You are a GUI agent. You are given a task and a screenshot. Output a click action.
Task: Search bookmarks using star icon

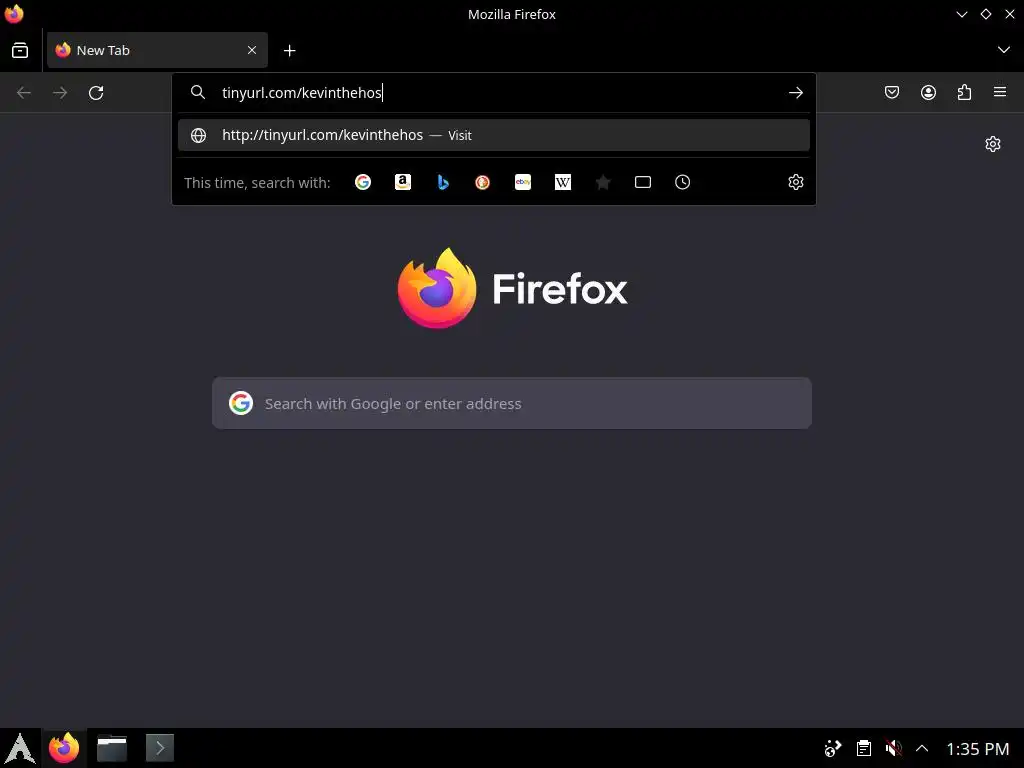point(603,182)
